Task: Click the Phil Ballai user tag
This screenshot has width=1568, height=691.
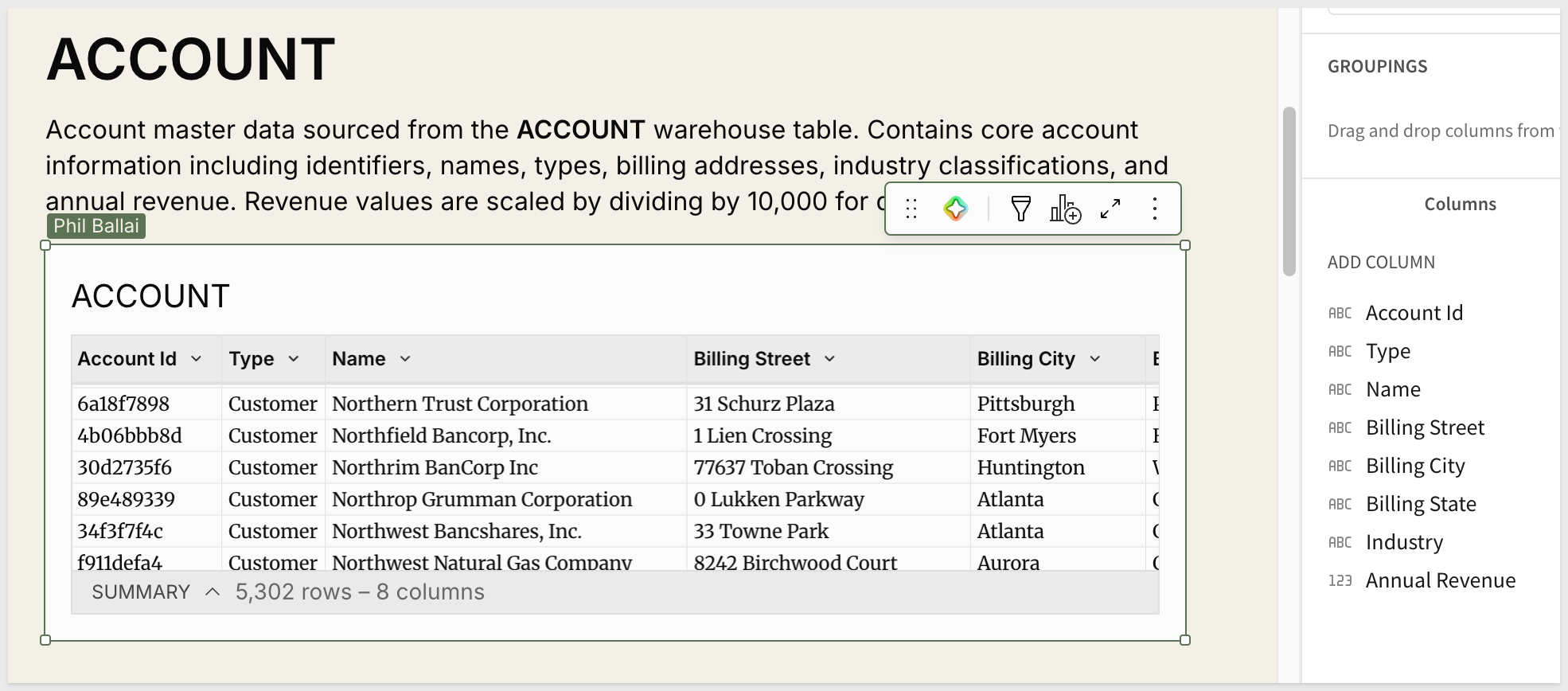Action: 96,226
